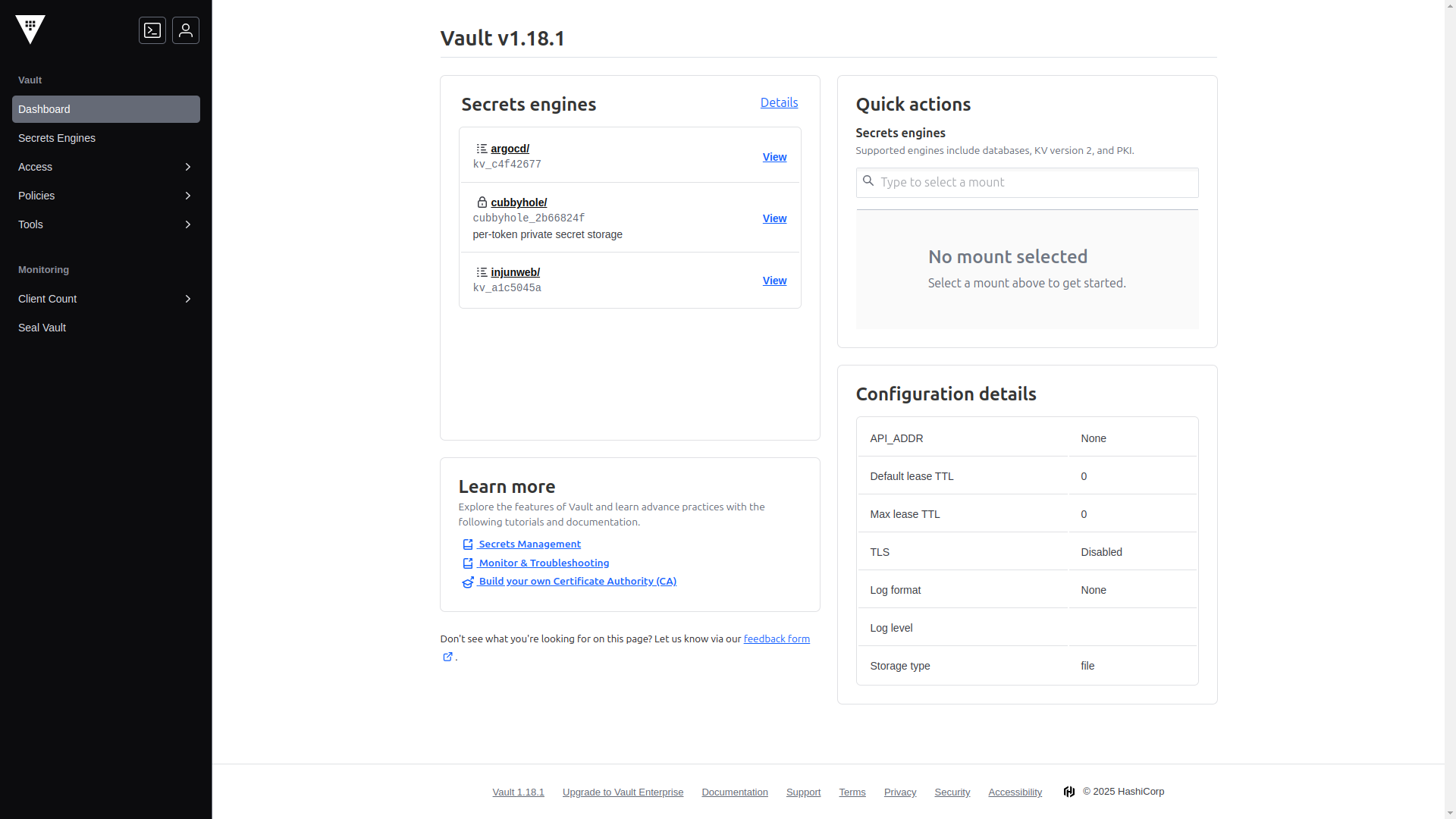The image size is (1456, 819).
Task: Click the magnifier icon in mount search
Action: point(868,182)
